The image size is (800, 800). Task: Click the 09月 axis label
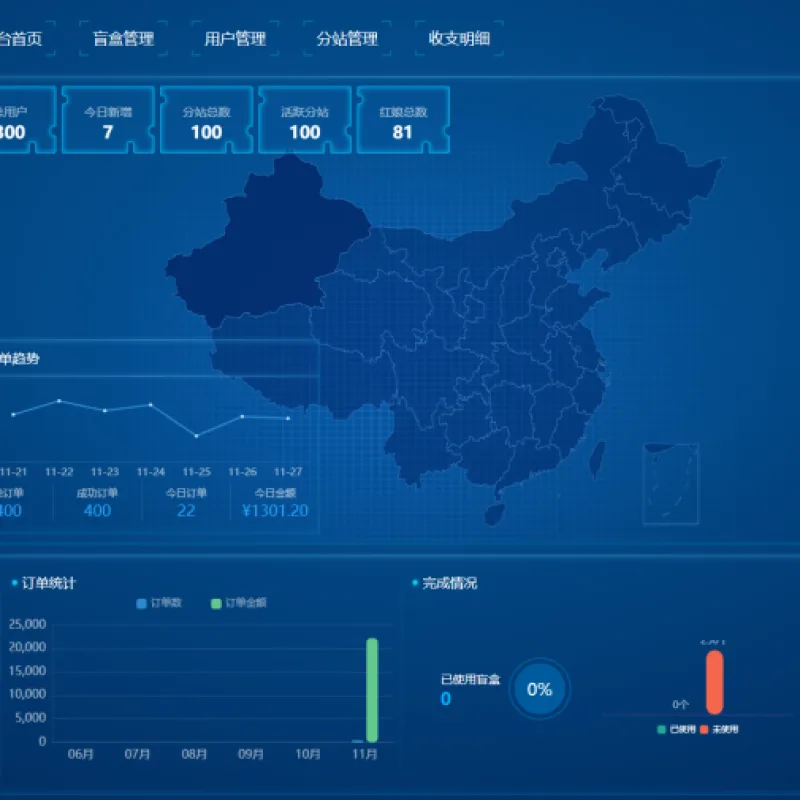251,754
